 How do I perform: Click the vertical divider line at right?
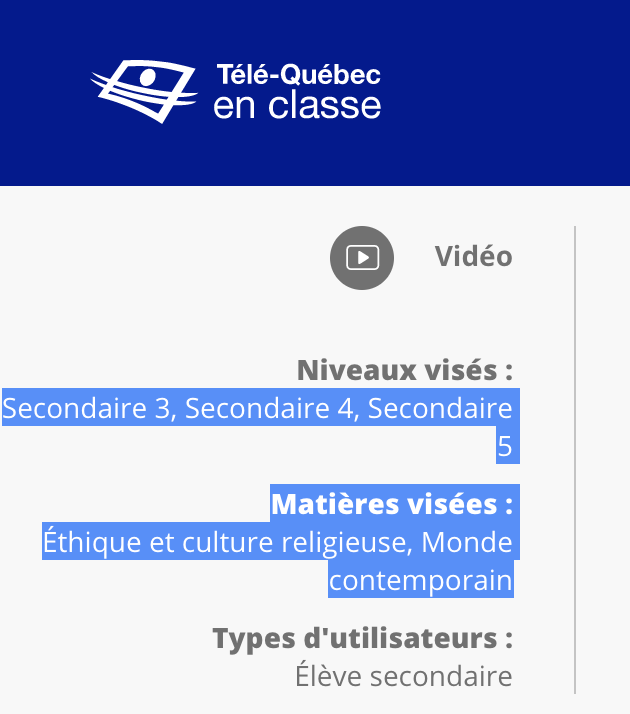pyautogui.click(x=575, y=460)
